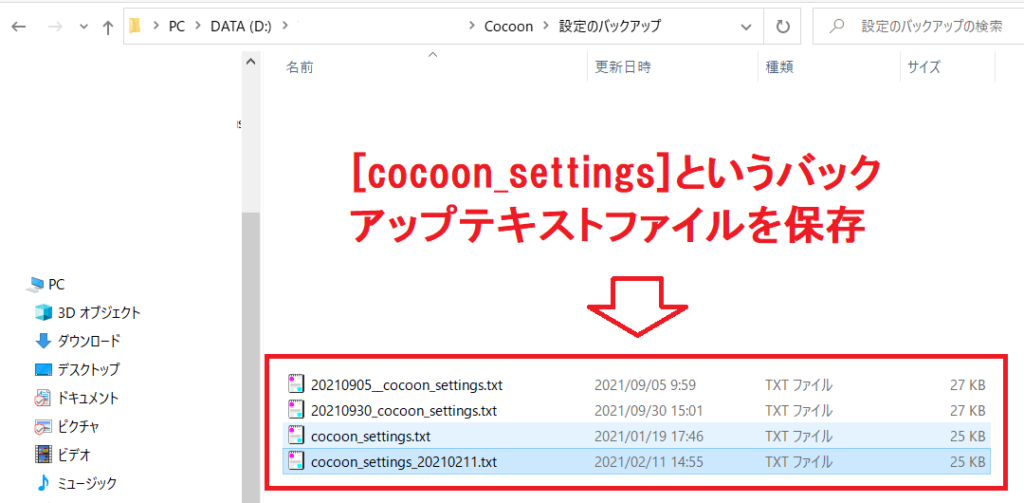Expand chevron between Cocoon and 設定のバックアップ
The image size is (1024, 503).
coord(546,27)
